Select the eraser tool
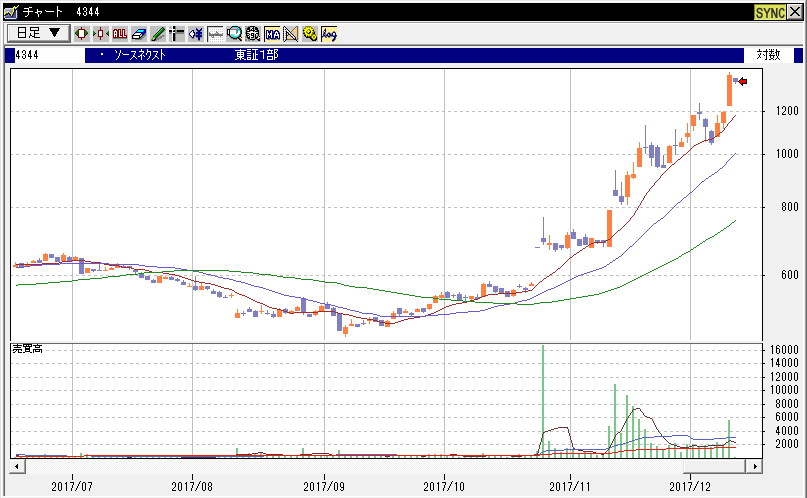This screenshot has height=498, width=807. [x=139, y=33]
